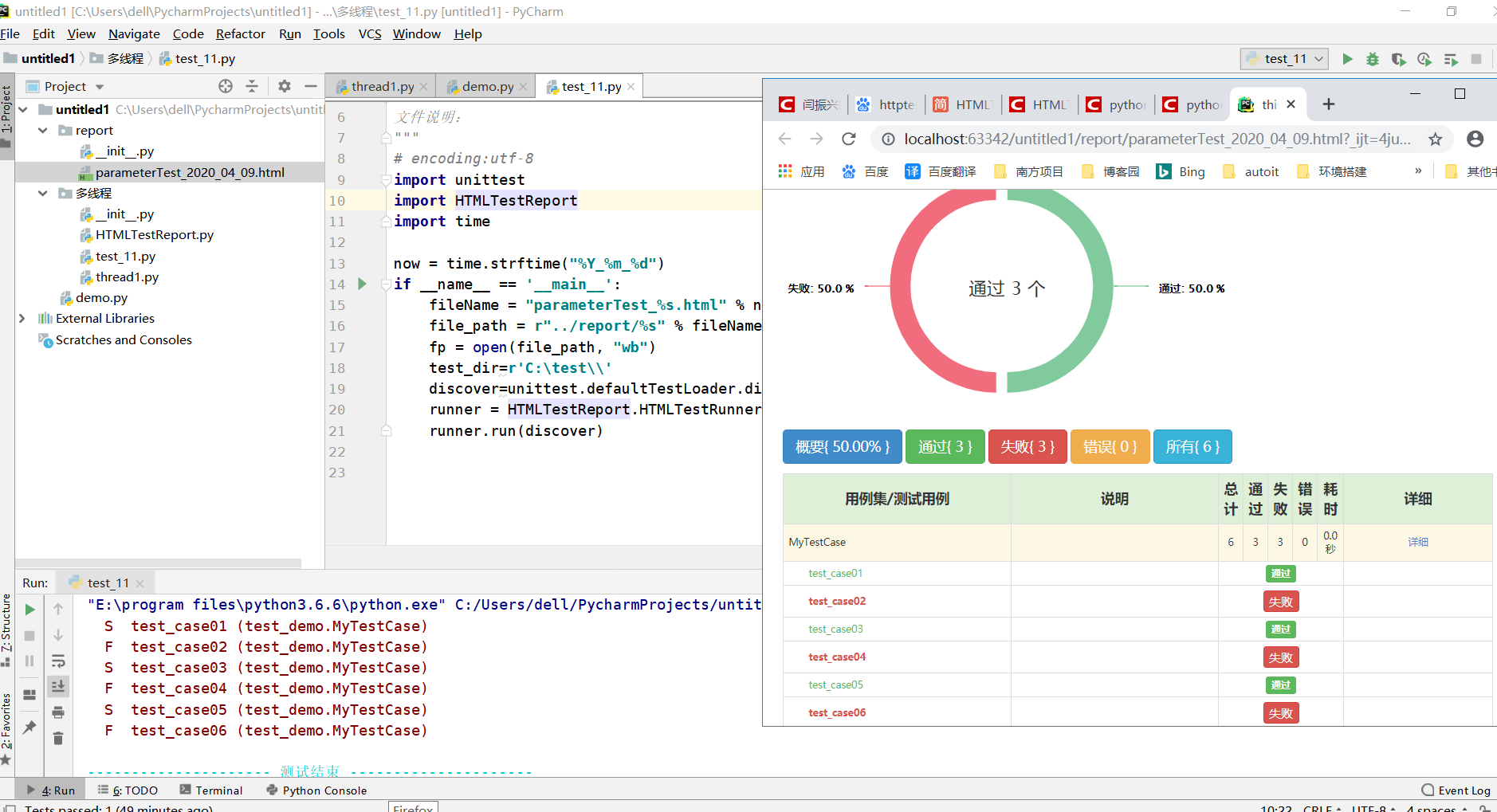Start debugging with the bug icon
The width and height of the screenshot is (1497, 812).
(1373, 59)
